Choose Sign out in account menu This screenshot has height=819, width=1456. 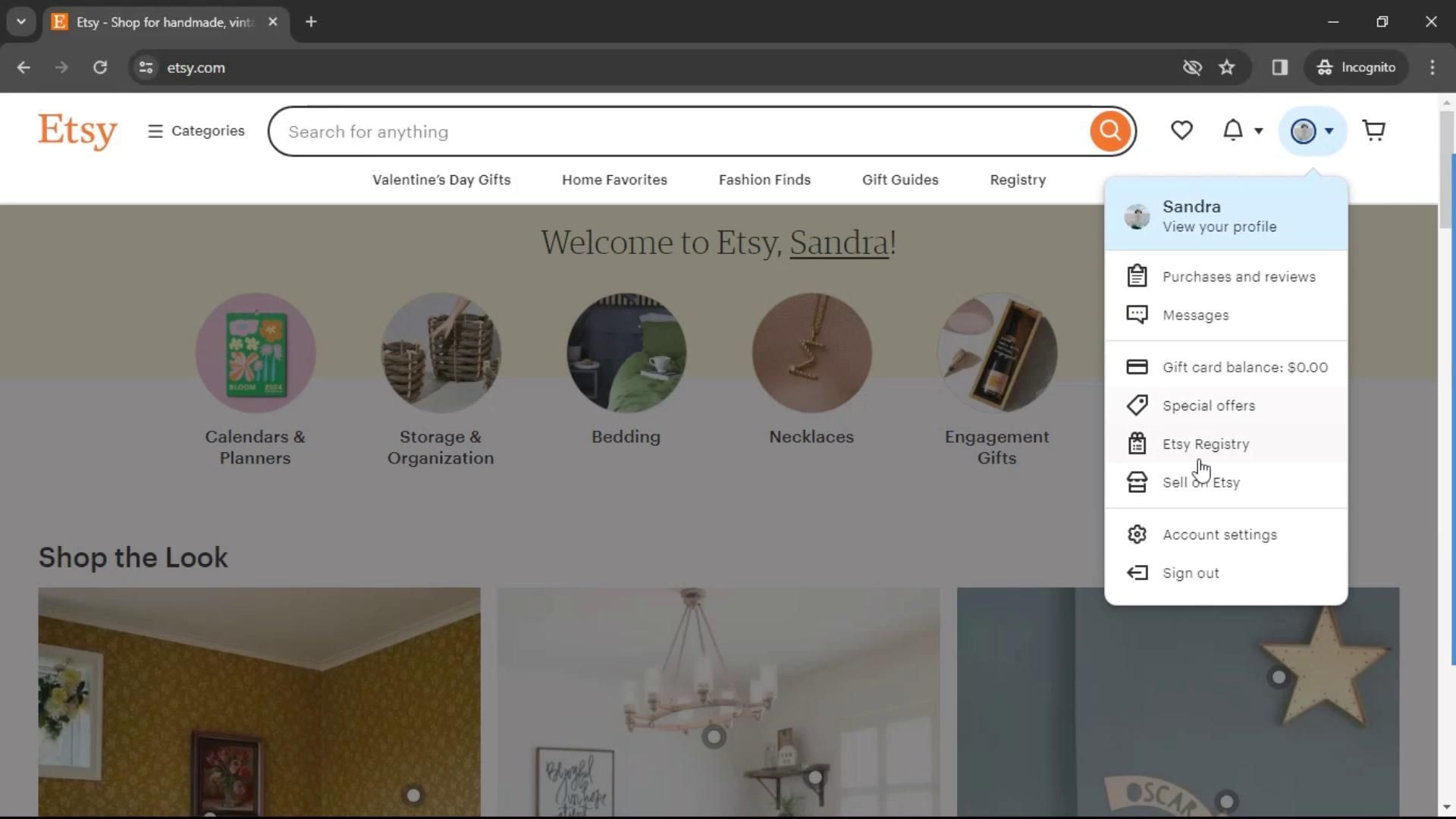click(1191, 573)
